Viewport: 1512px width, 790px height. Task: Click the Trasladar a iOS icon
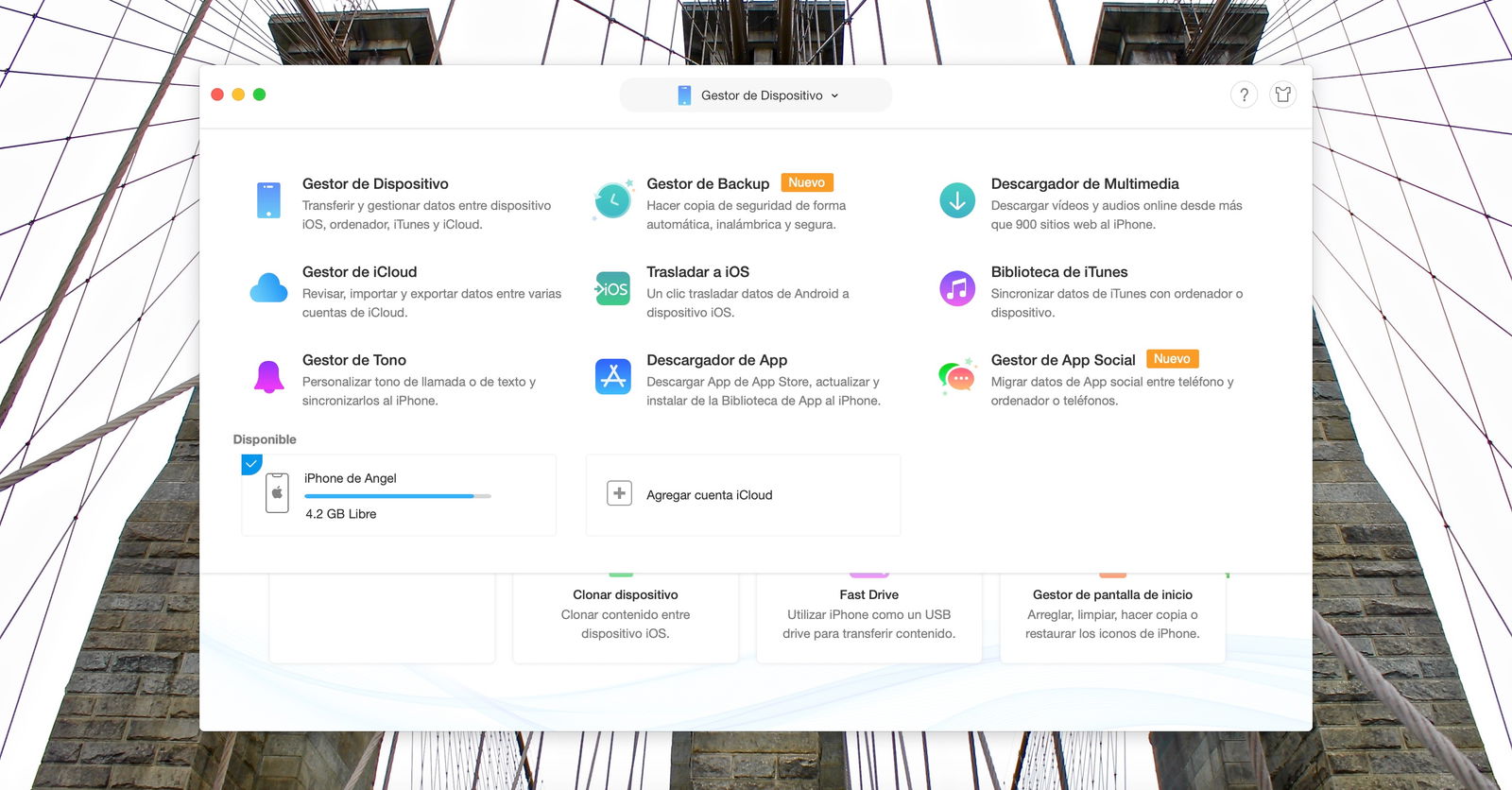pyautogui.click(x=612, y=288)
